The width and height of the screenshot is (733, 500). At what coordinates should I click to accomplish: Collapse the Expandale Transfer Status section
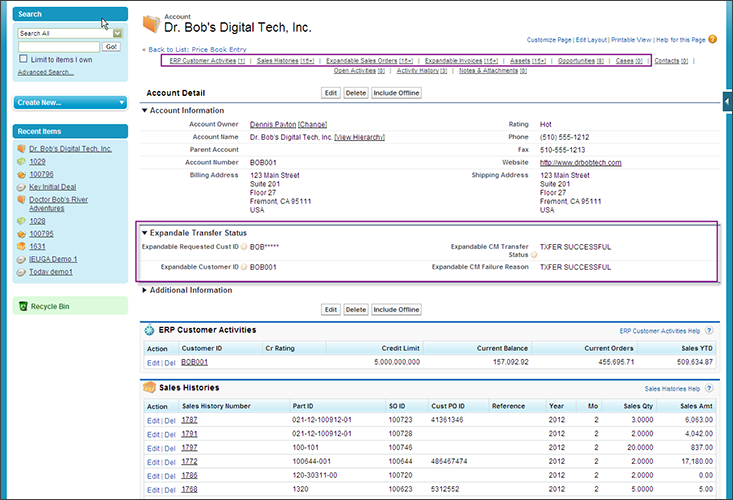(144, 233)
